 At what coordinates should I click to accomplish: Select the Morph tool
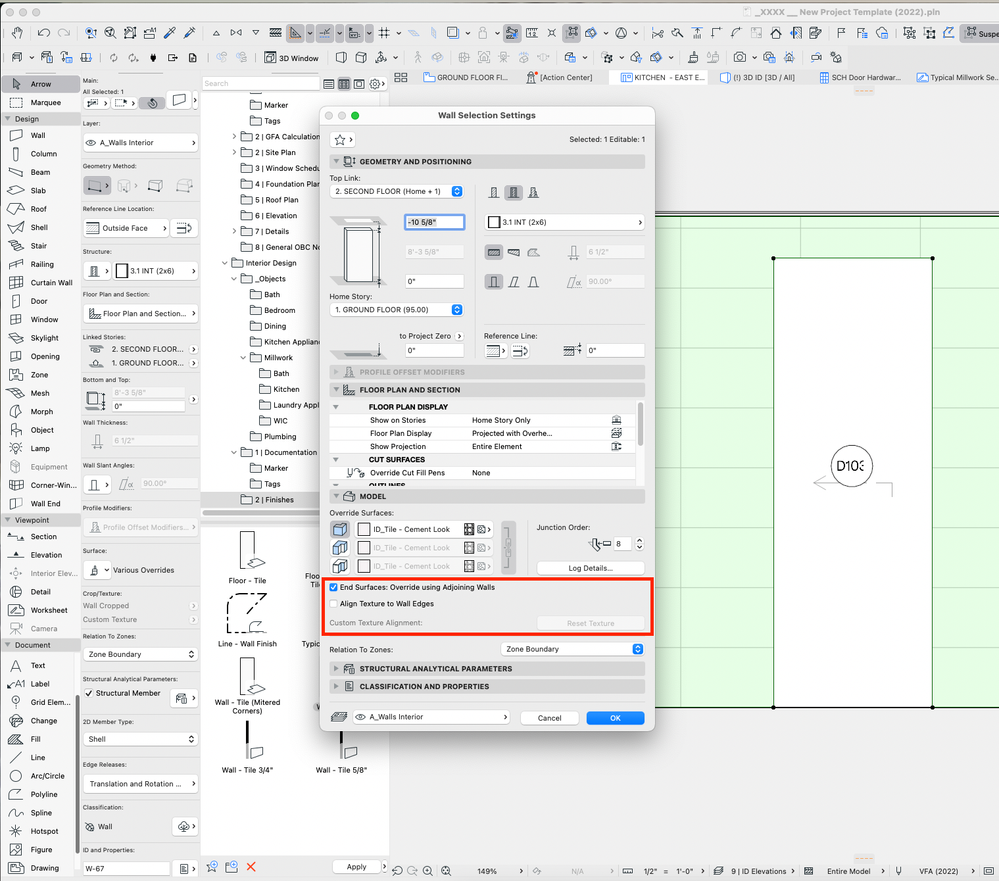41,411
